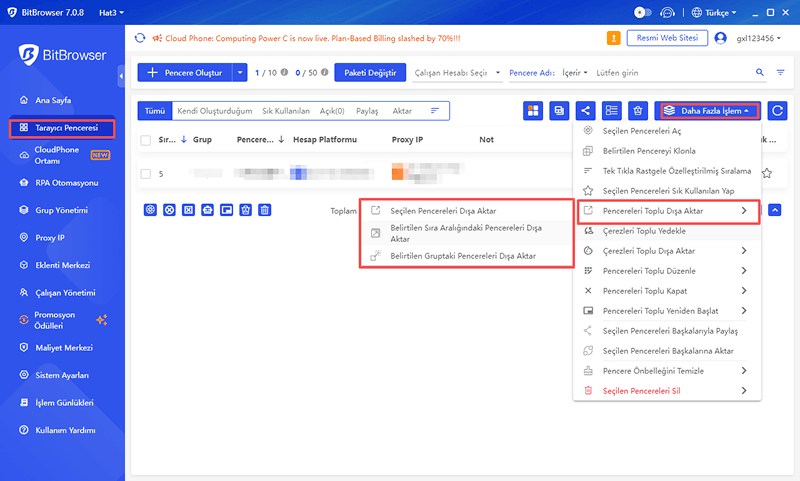Click the search magnifier icon
800x481 pixels.
tap(758, 73)
